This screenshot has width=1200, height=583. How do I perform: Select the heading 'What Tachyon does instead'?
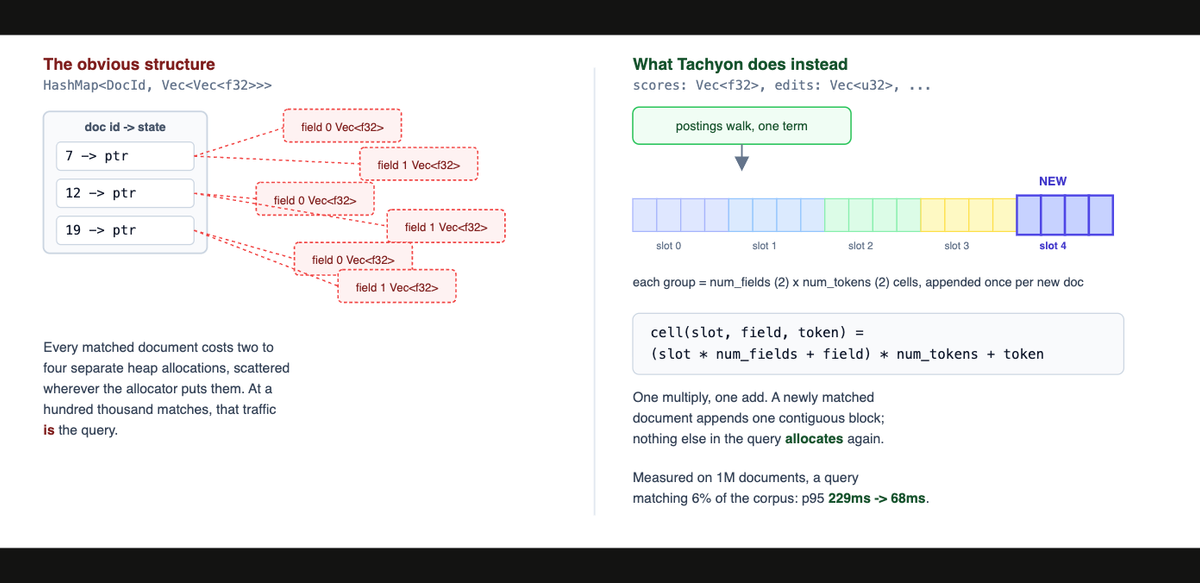tap(740, 64)
